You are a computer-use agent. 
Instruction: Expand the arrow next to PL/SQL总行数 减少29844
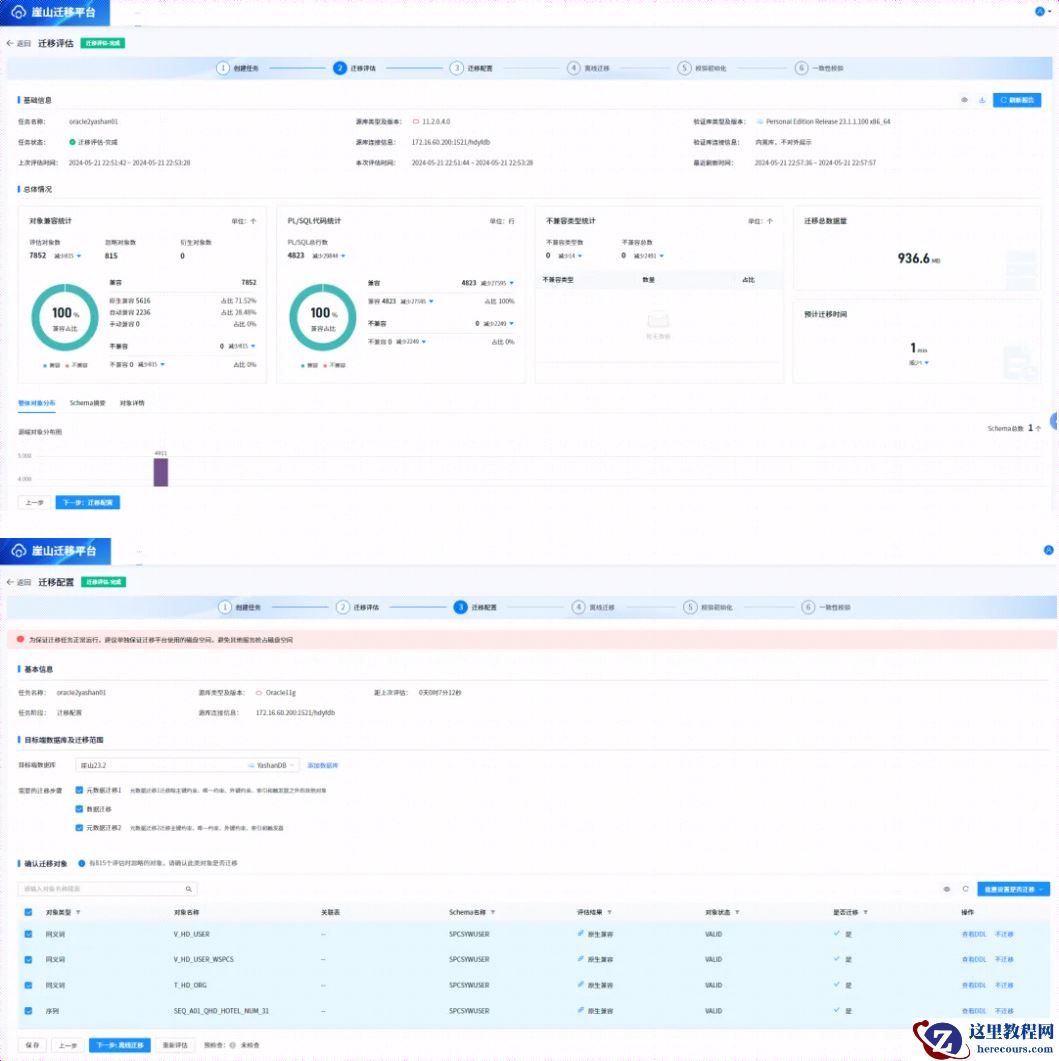point(344,256)
